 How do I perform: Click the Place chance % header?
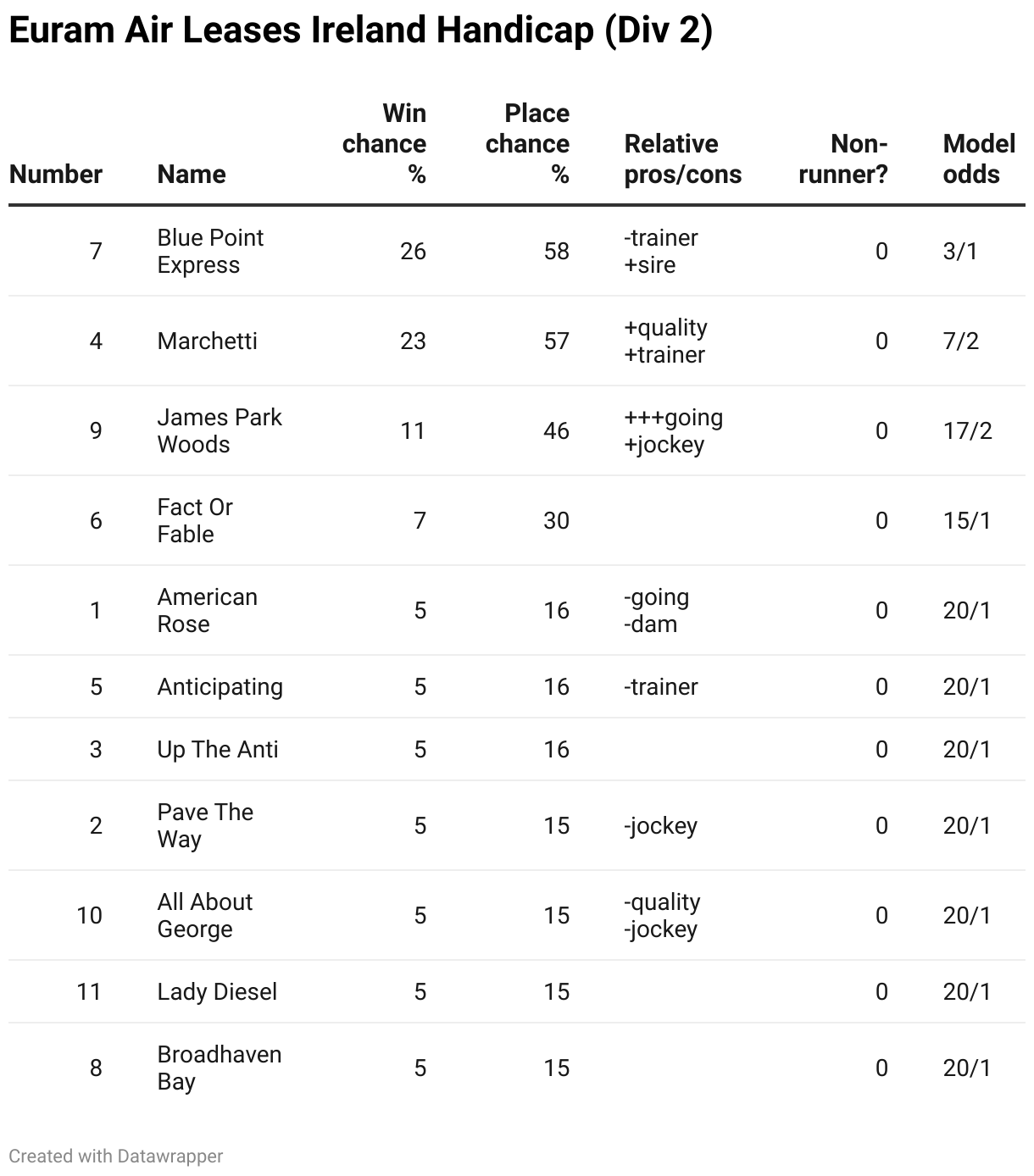click(x=527, y=144)
